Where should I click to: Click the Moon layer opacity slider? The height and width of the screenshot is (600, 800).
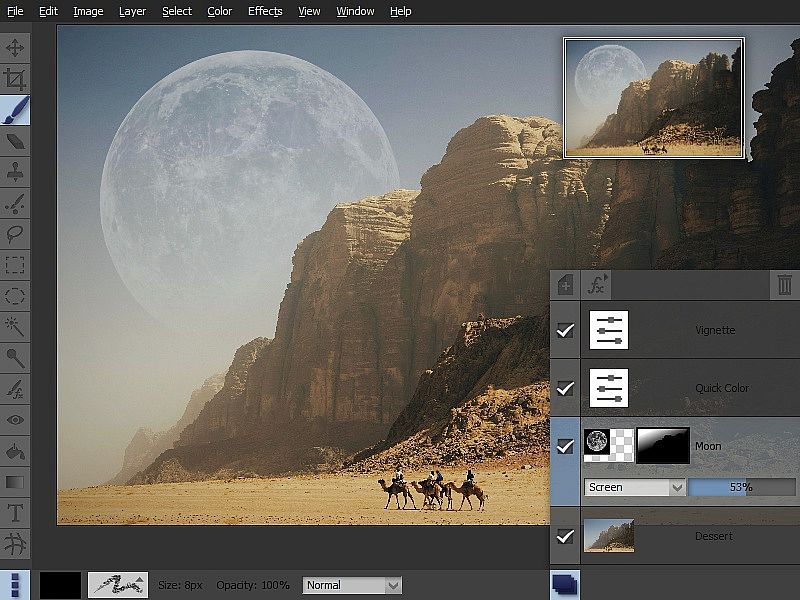(740, 487)
